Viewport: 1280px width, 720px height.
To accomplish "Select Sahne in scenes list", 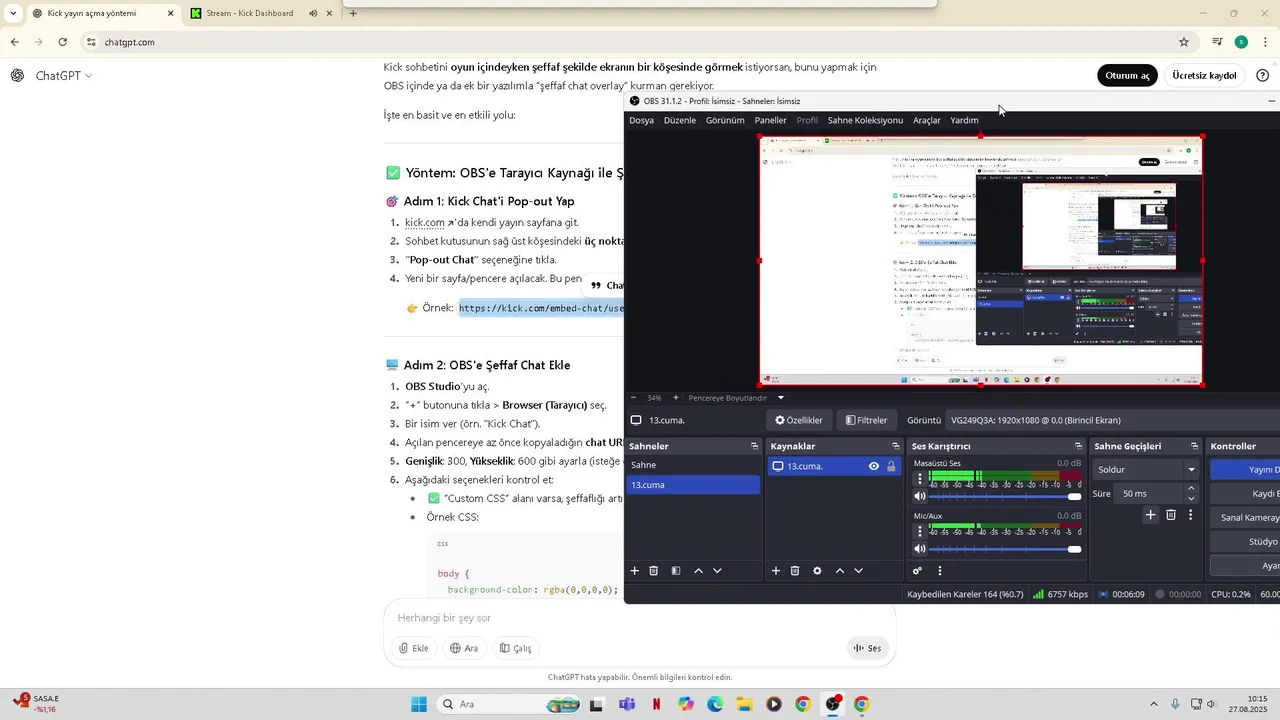I will pyautogui.click(x=693, y=465).
